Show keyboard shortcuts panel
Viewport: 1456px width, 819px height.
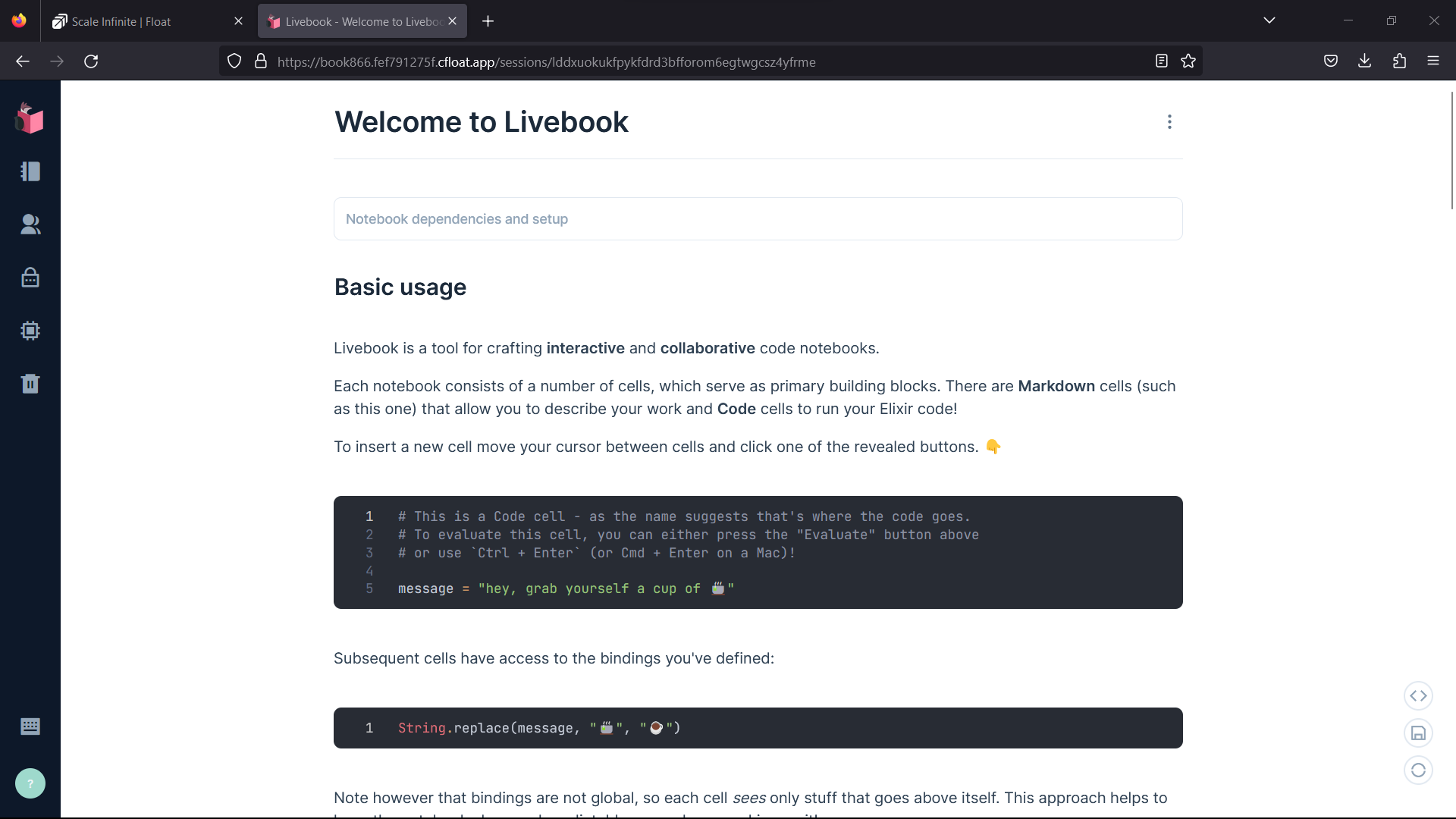[30, 726]
